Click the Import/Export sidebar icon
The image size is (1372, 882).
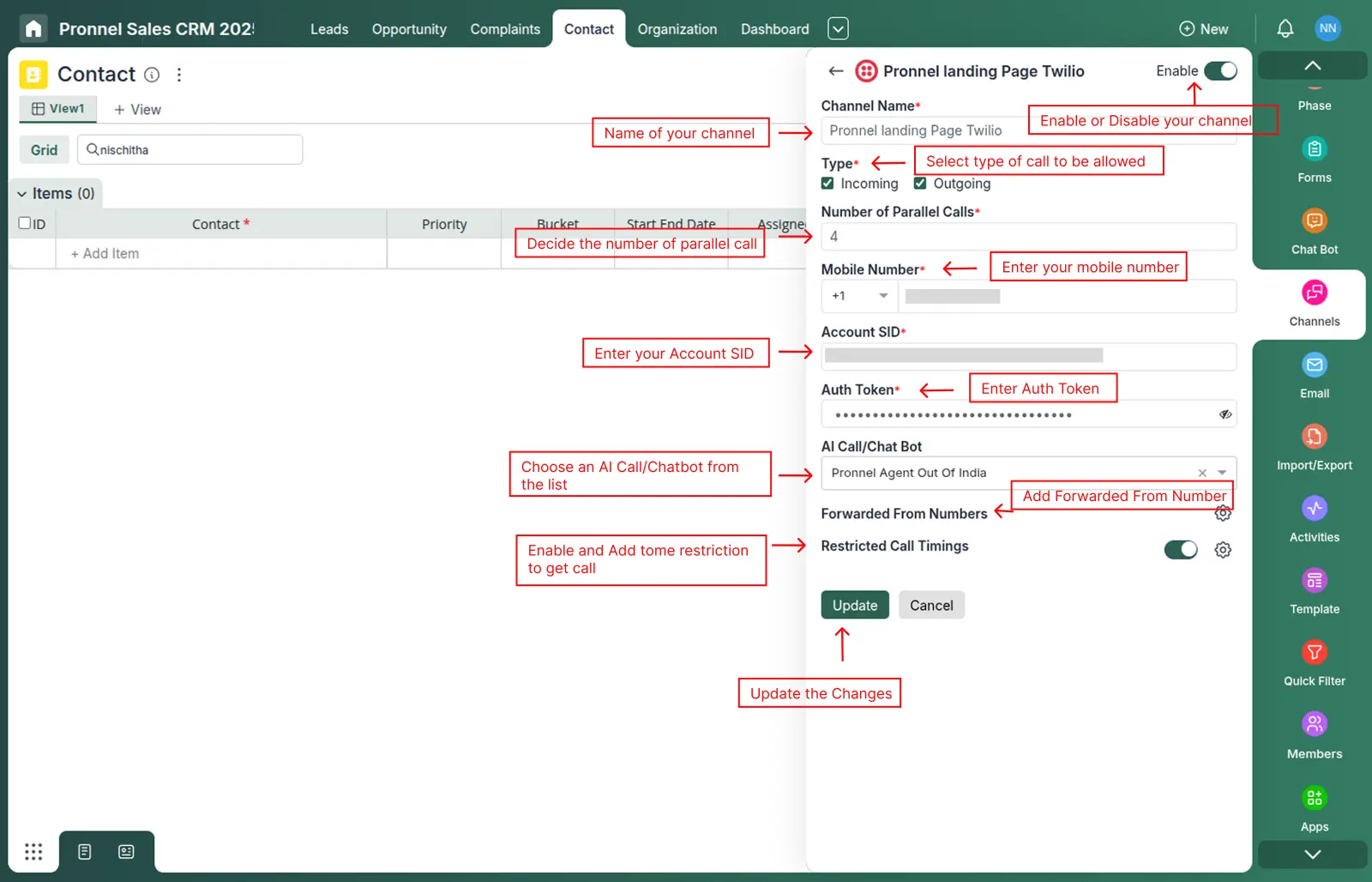1313,444
